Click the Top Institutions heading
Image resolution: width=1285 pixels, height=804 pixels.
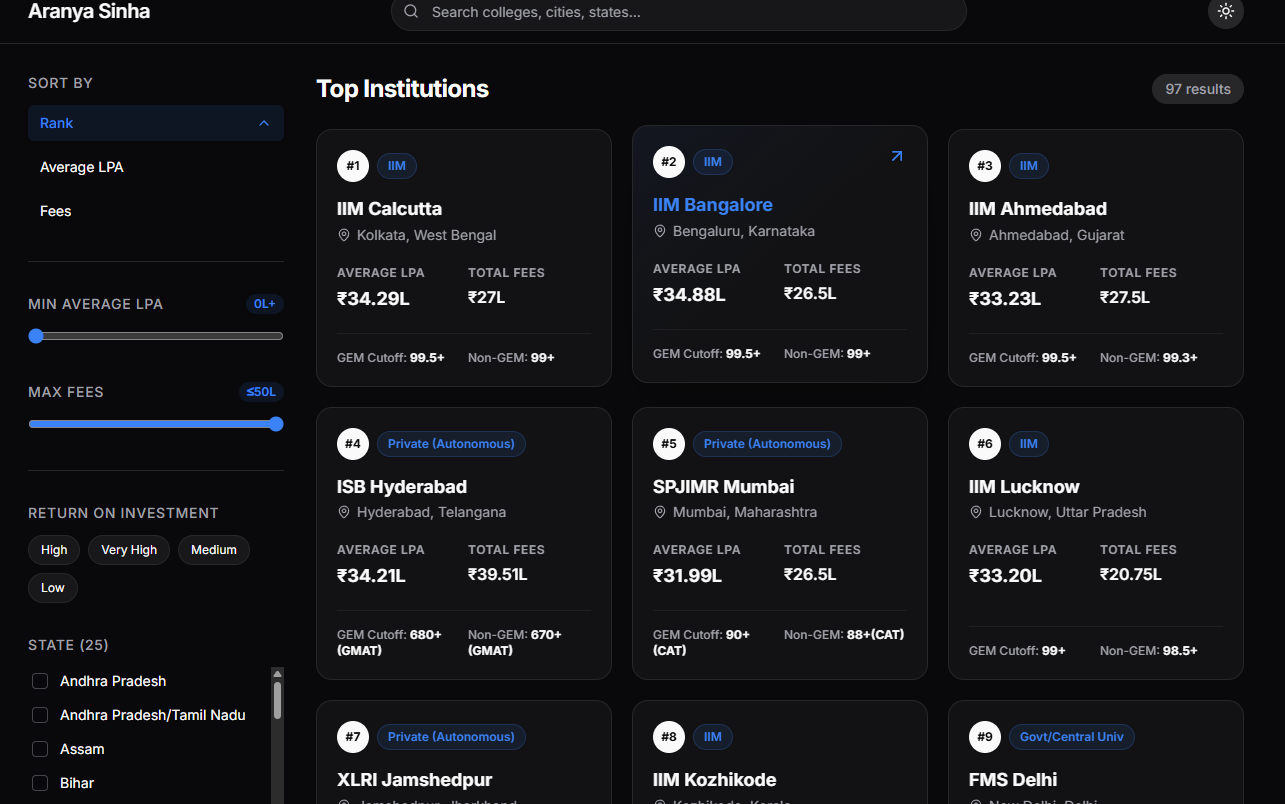(x=403, y=89)
